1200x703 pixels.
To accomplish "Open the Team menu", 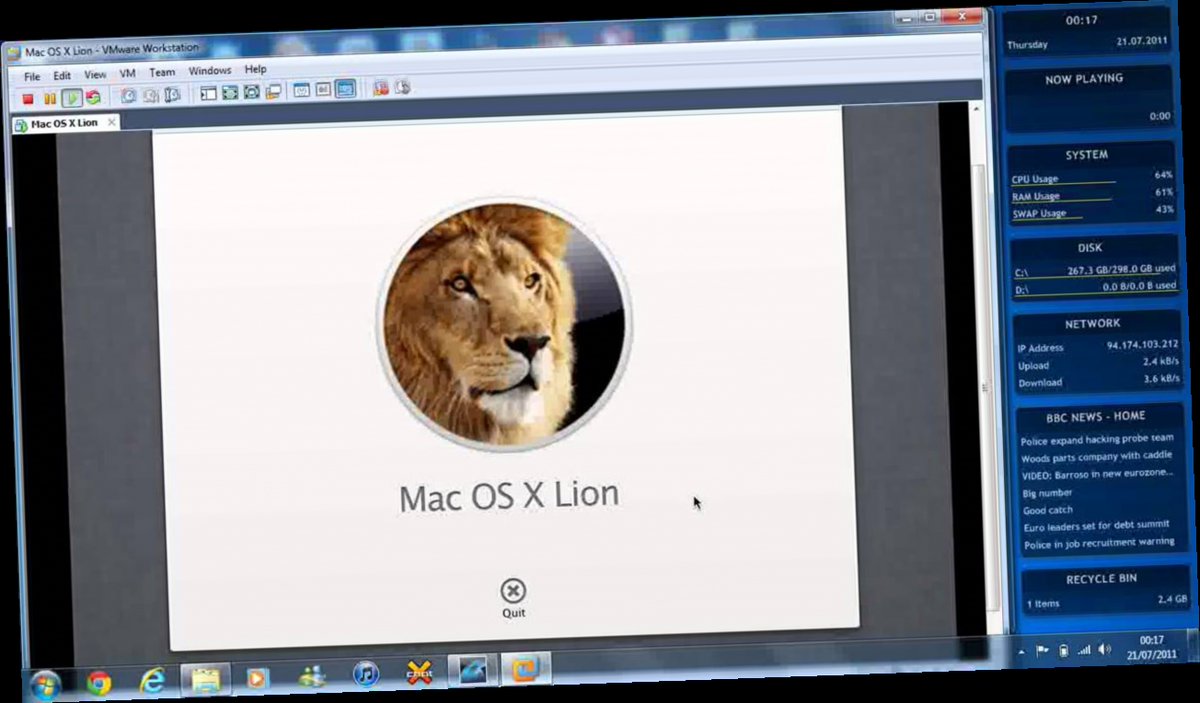I will tap(162, 72).
